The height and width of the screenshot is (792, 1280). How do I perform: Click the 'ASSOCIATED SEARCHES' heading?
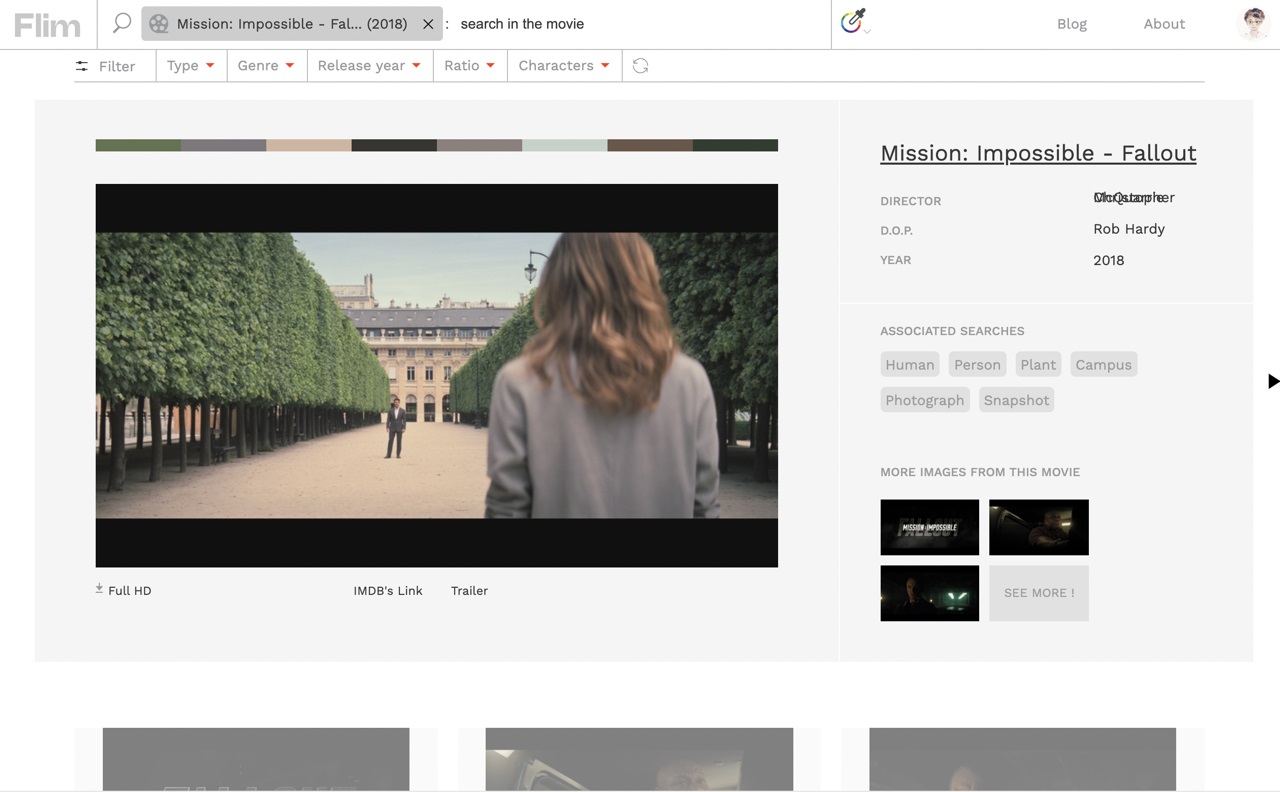(952, 331)
